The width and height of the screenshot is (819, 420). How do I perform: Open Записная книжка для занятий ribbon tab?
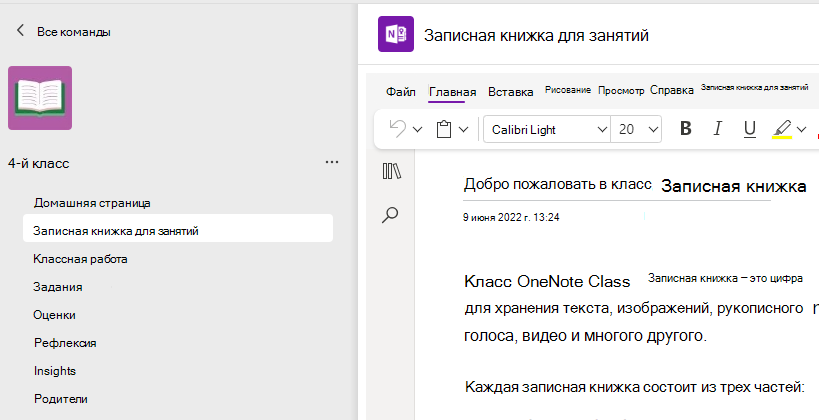tap(754, 87)
